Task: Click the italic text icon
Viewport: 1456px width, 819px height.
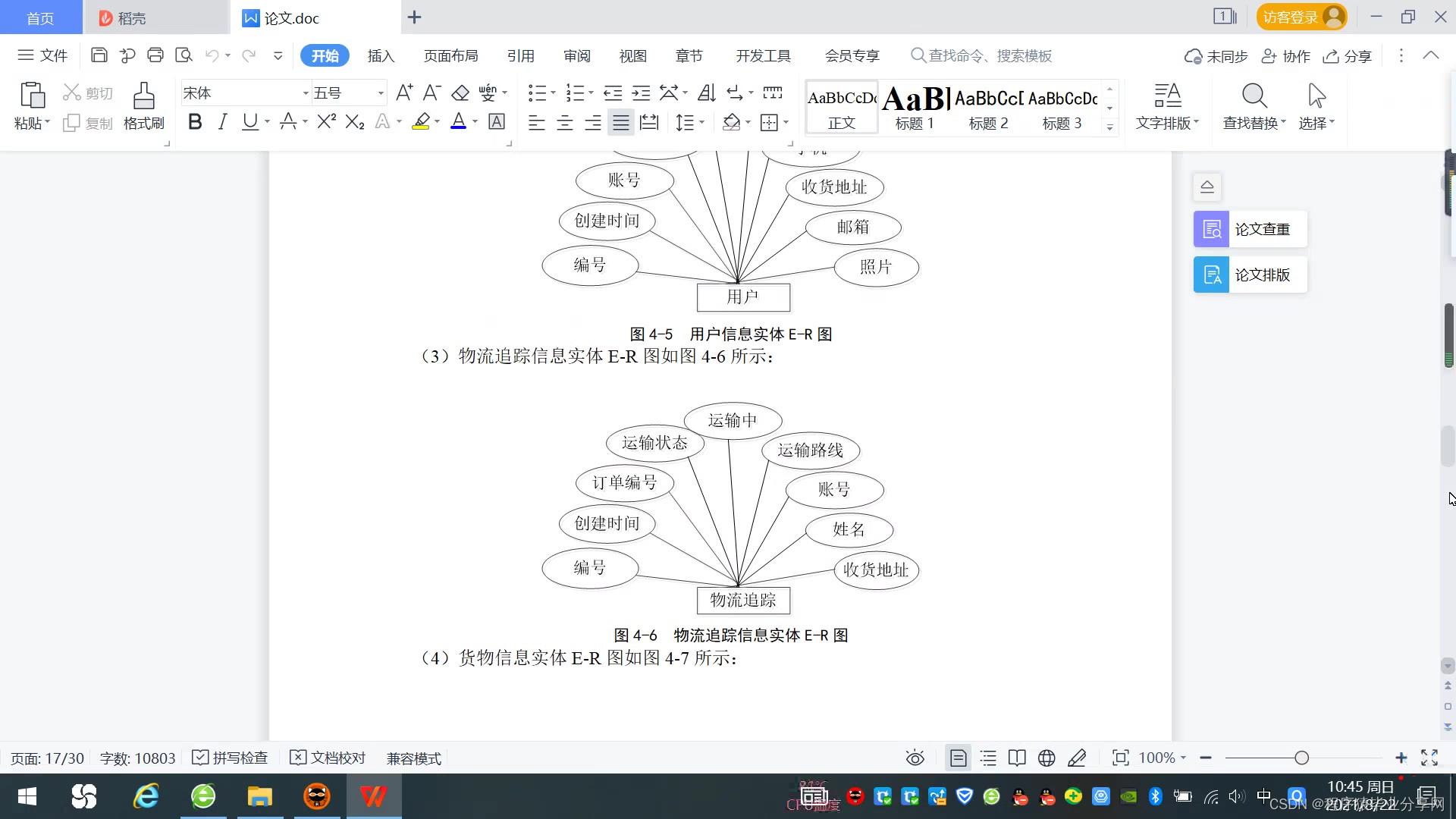Action: (x=222, y=122)
